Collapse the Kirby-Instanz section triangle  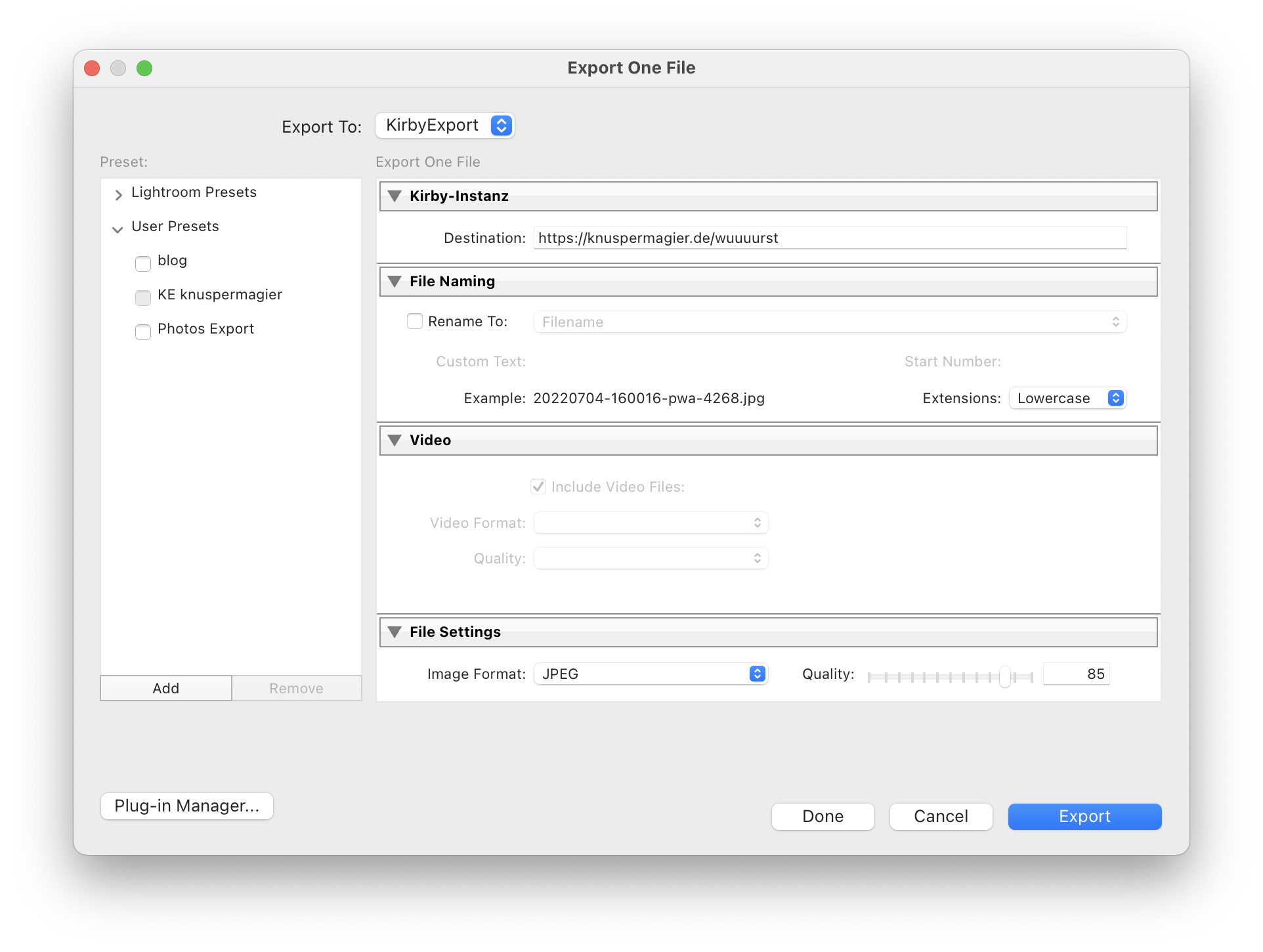click(395, 196)
